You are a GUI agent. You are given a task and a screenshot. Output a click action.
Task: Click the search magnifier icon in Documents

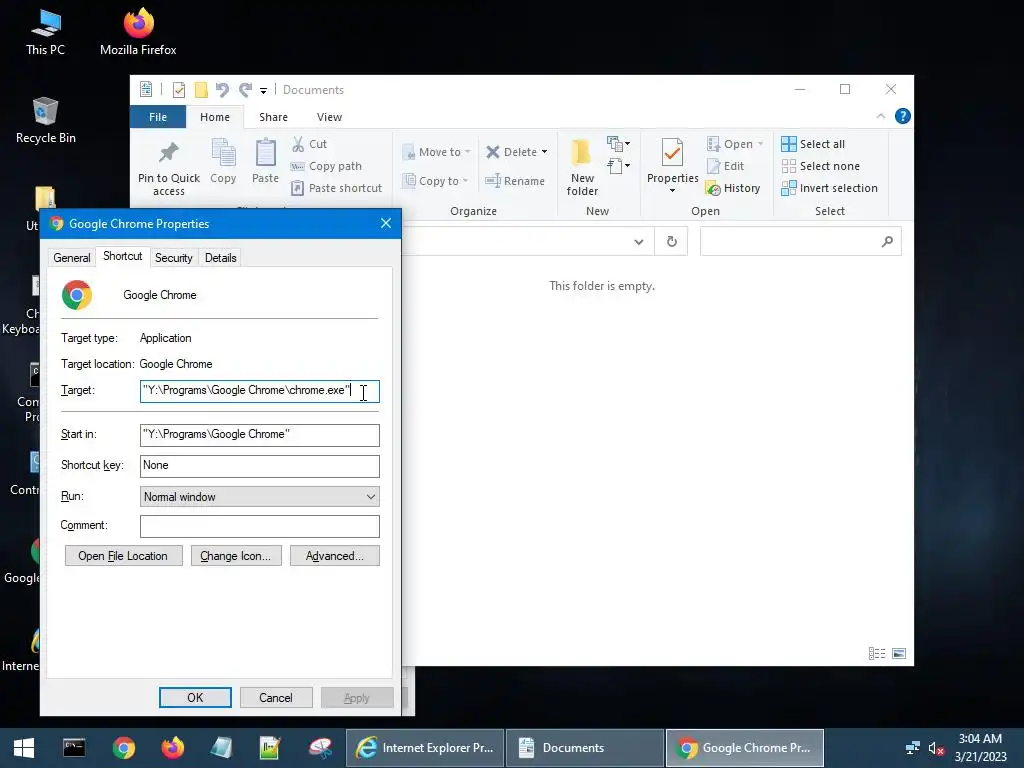pyautogui.click(x=887, y=242)
